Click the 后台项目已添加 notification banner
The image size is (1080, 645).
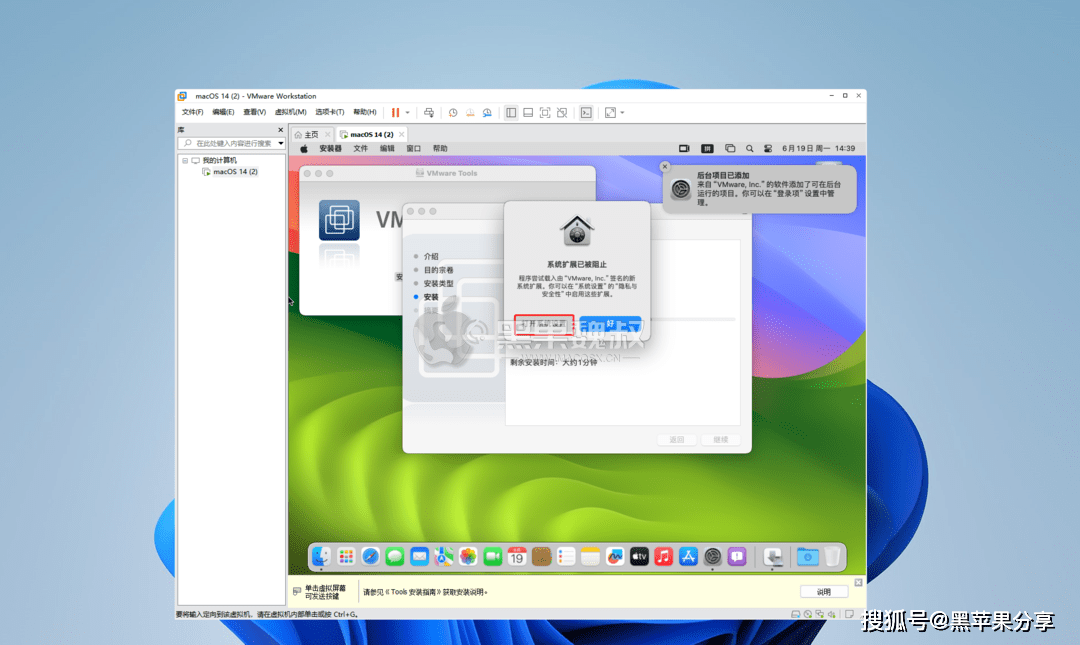click(x=760, y=189)
